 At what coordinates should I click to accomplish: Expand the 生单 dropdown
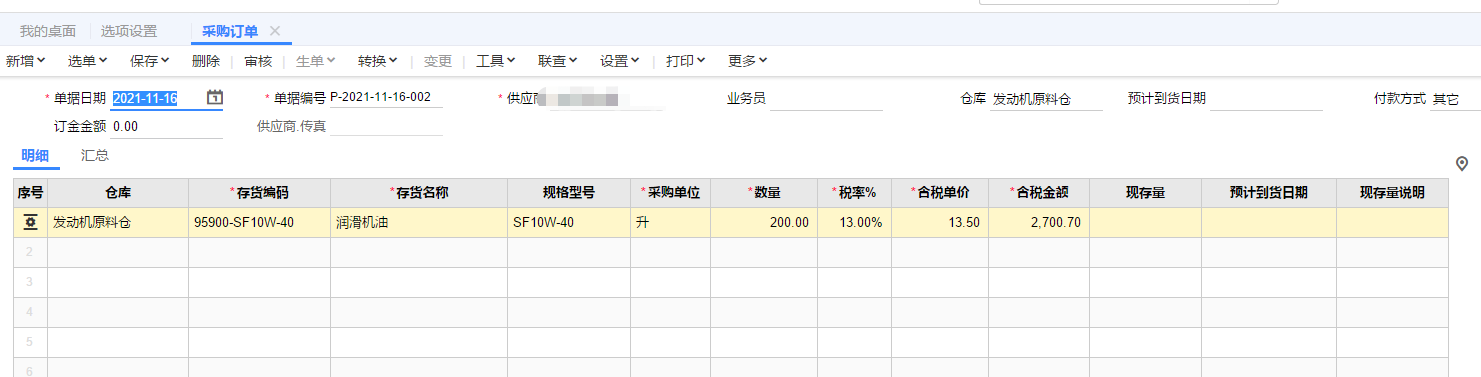pyautogui.click(x=316, y=61)
